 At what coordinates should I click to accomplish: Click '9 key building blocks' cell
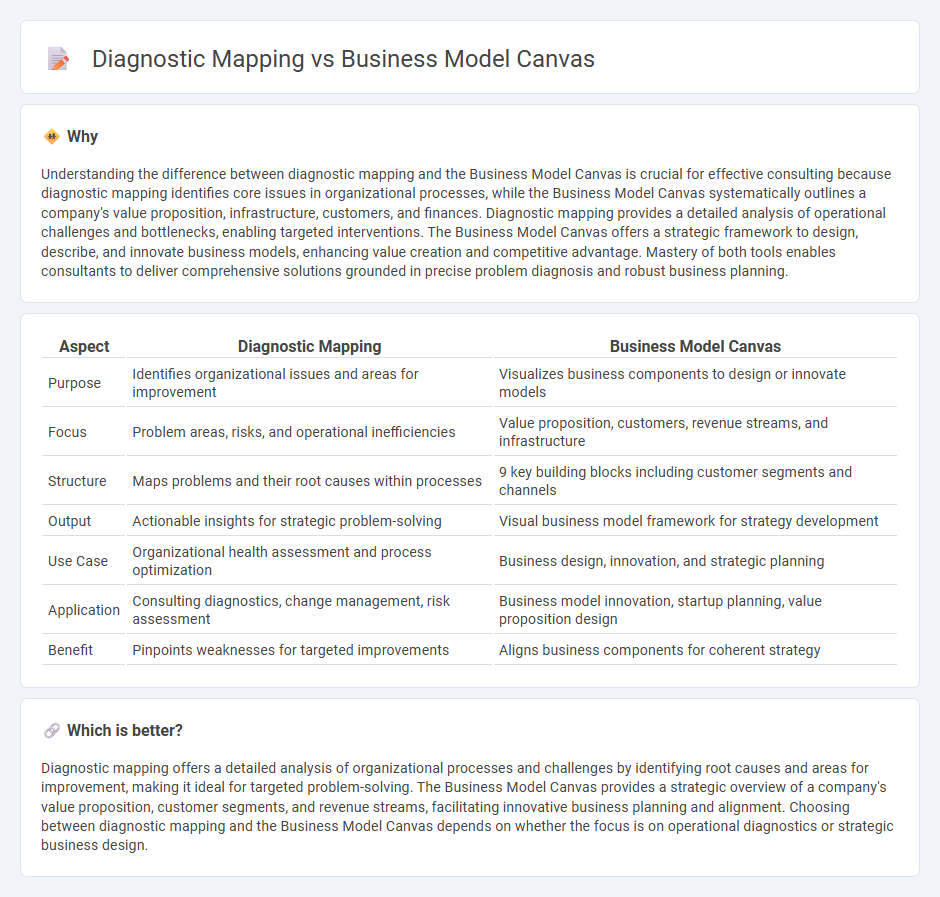pos(695,481)
